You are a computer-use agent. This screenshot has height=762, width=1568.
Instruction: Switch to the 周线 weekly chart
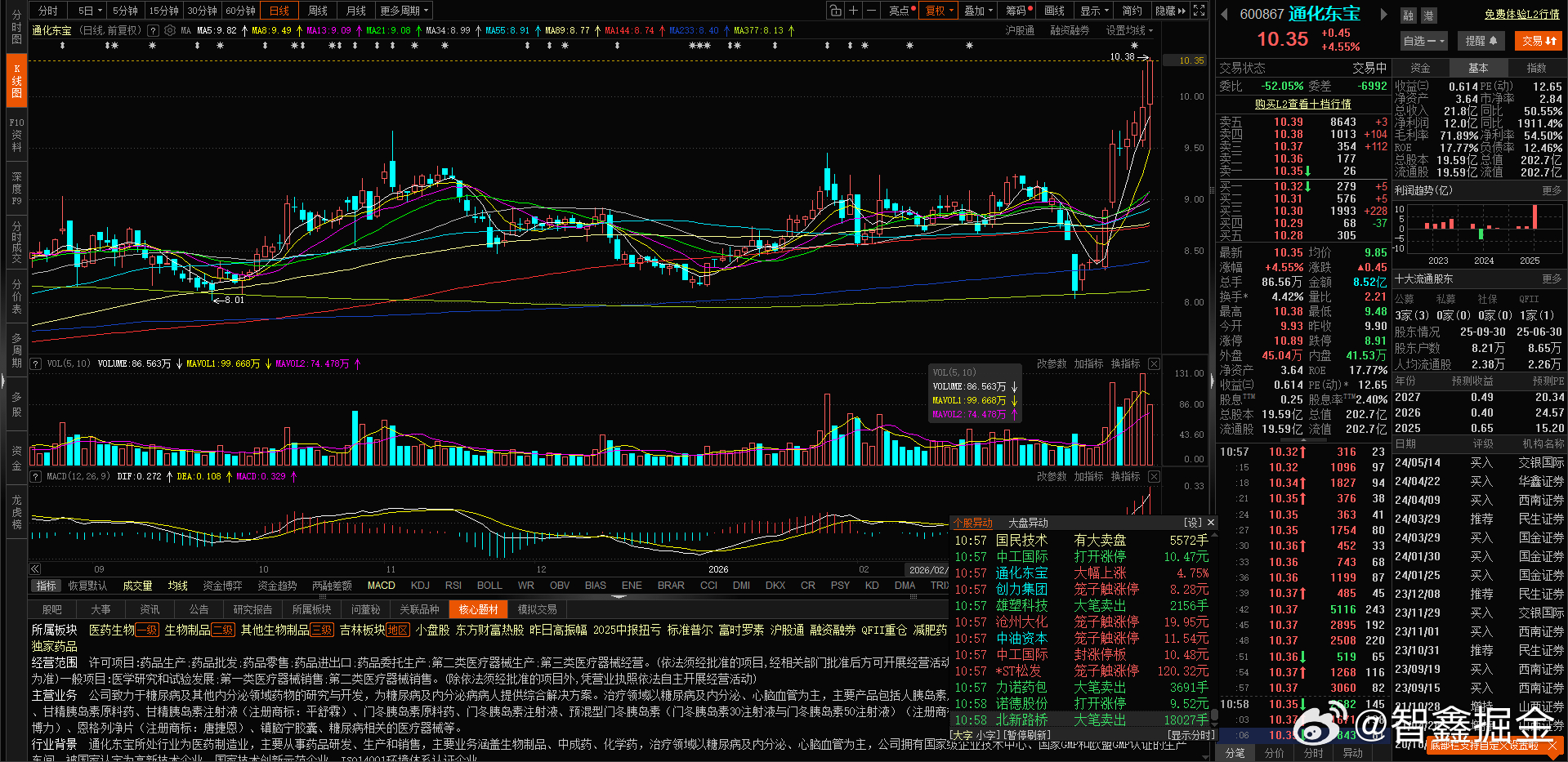pyautogui.click(x=317, y=11)
